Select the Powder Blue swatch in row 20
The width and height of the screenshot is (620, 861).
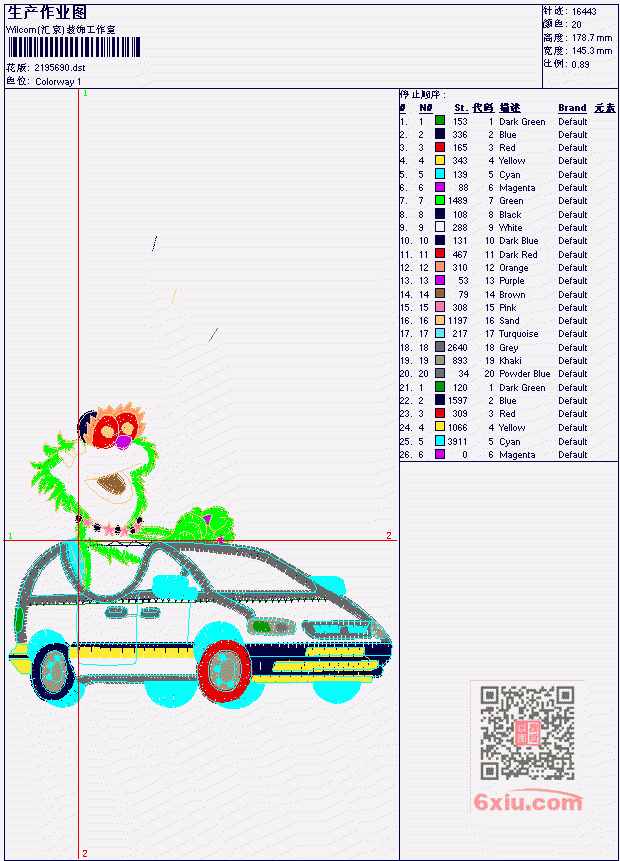440,374
